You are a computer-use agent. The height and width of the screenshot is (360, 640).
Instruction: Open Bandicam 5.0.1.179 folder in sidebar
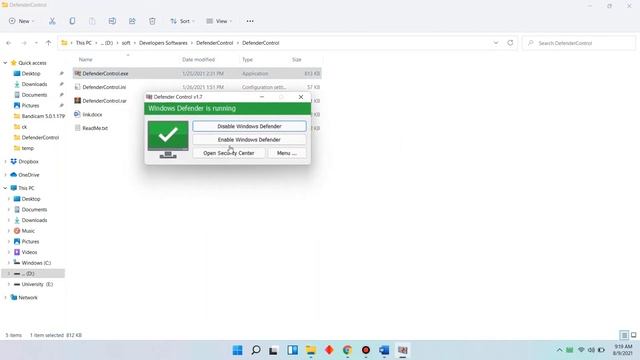coord(43,116)
